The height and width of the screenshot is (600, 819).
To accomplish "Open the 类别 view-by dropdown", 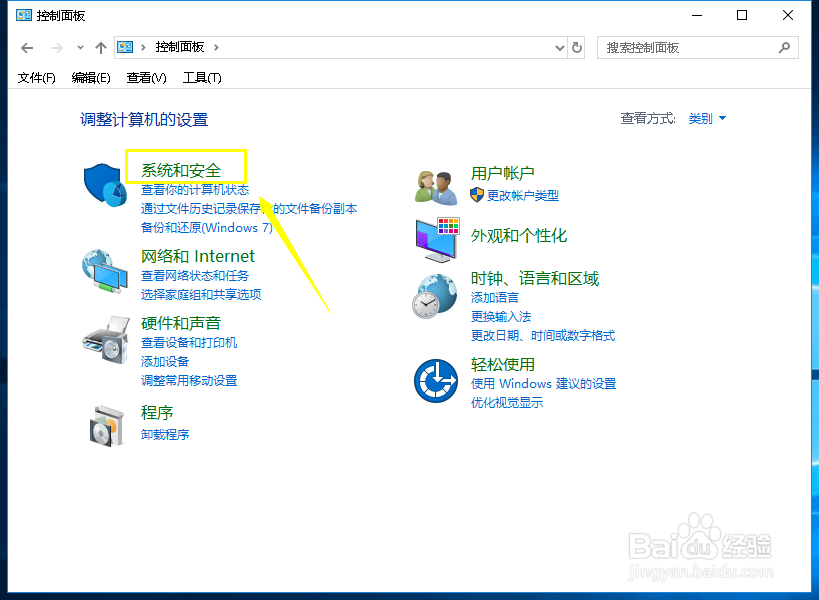I will coord(707,119).
